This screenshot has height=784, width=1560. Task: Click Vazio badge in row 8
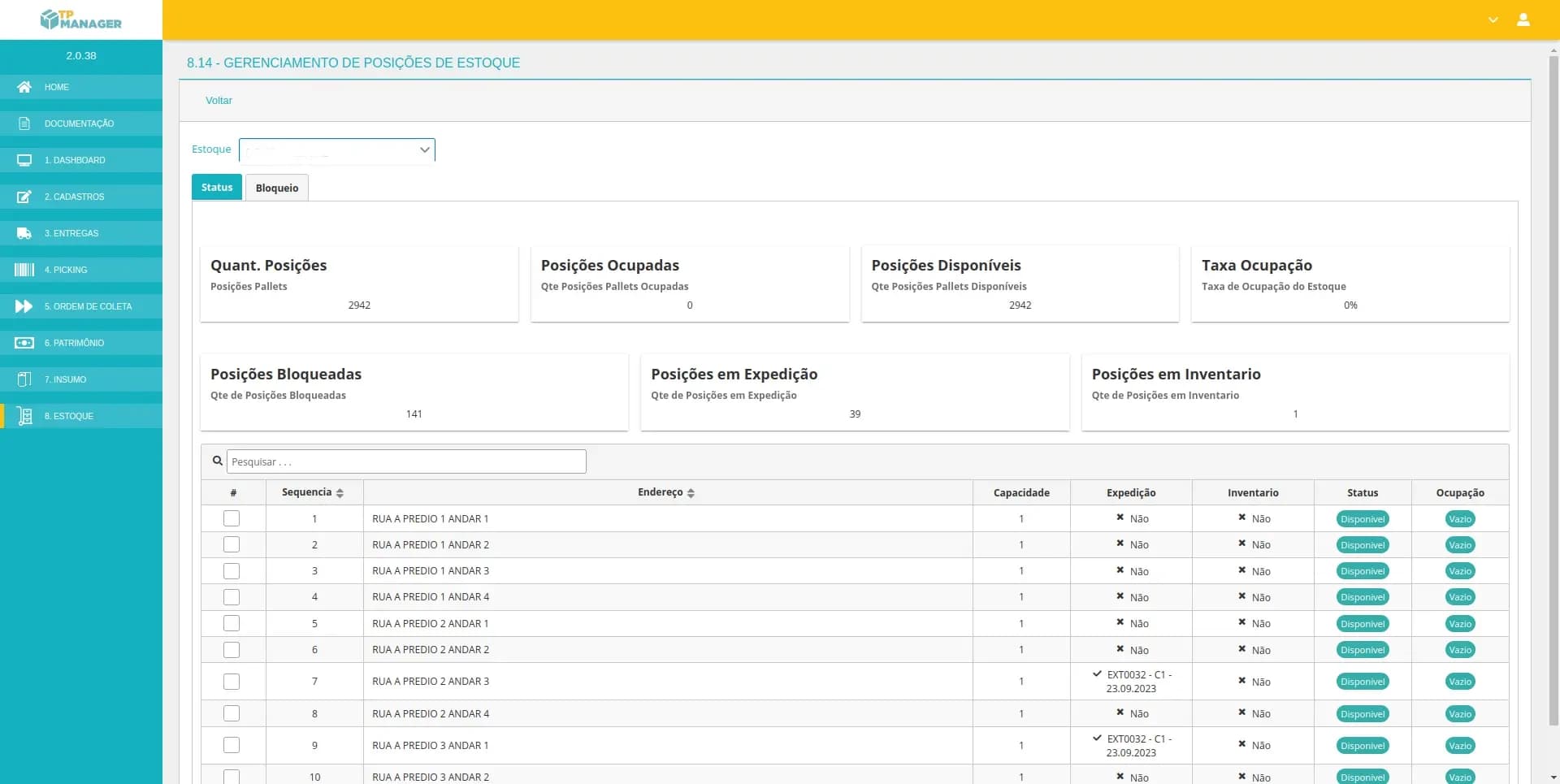coord(1460,714)
